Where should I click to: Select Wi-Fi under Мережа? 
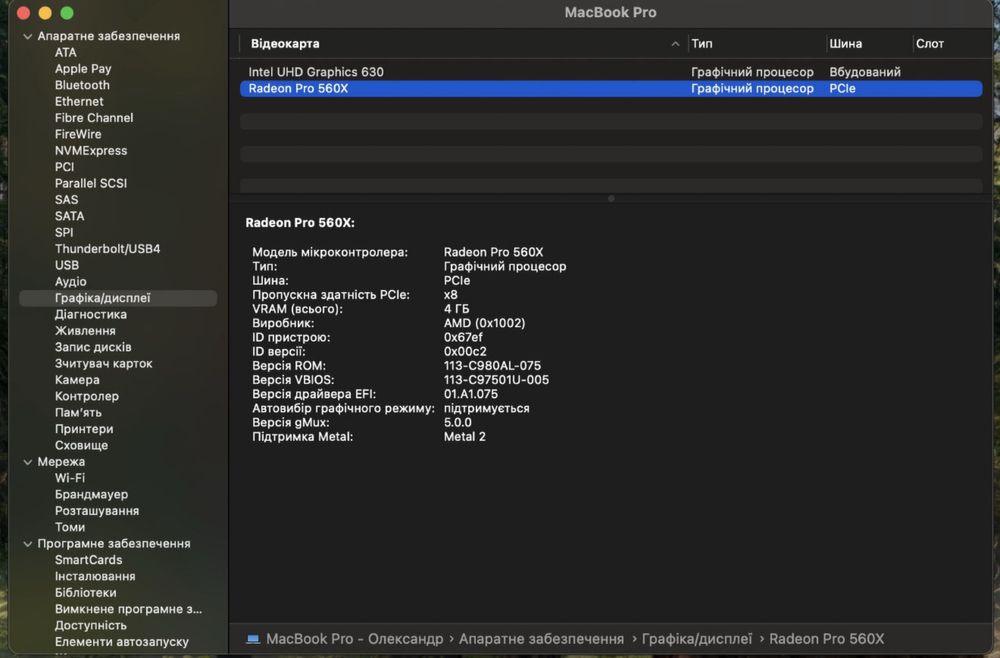pos(70,478)
